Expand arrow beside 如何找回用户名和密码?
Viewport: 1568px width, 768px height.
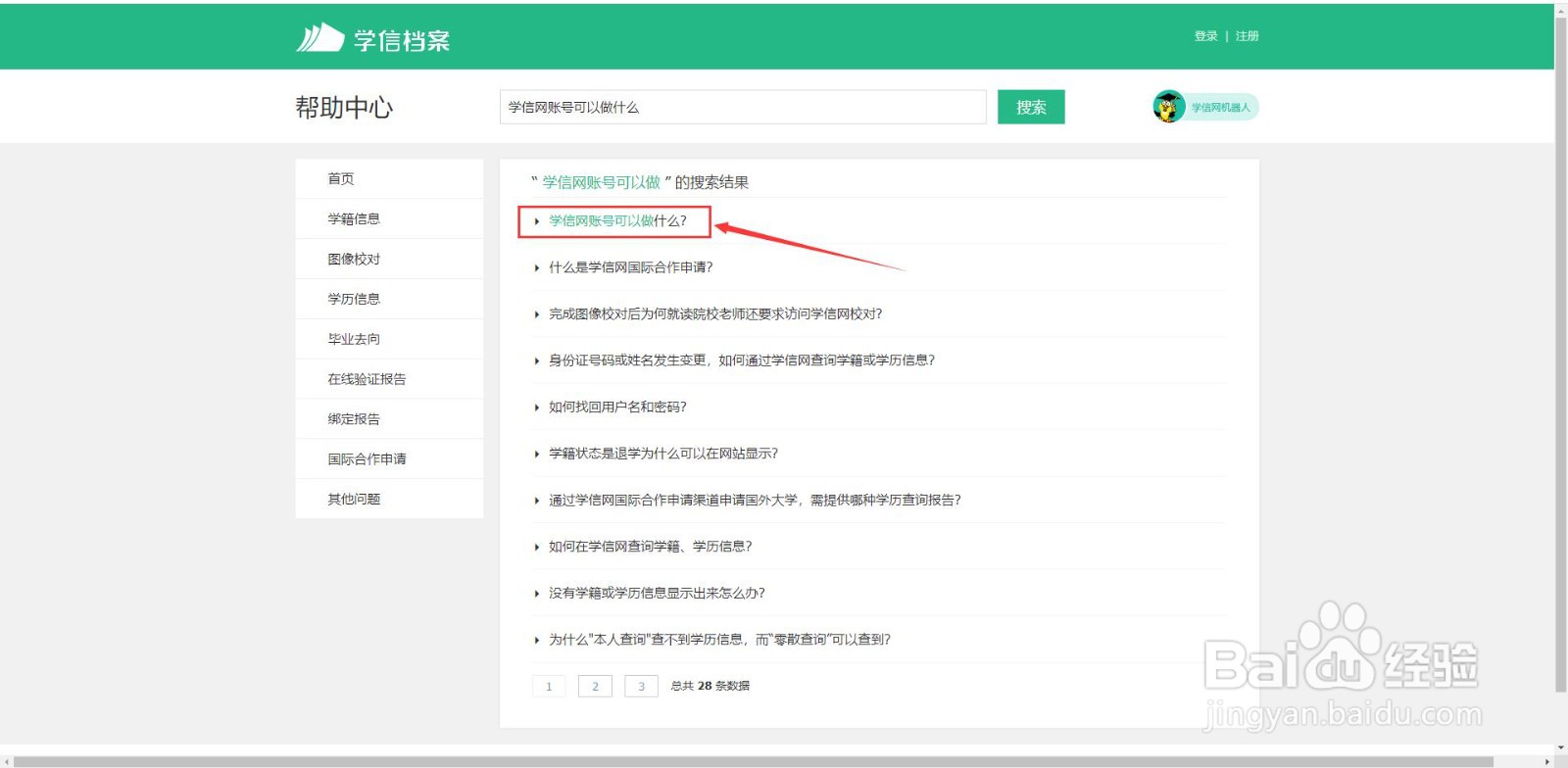coord(537,408)
